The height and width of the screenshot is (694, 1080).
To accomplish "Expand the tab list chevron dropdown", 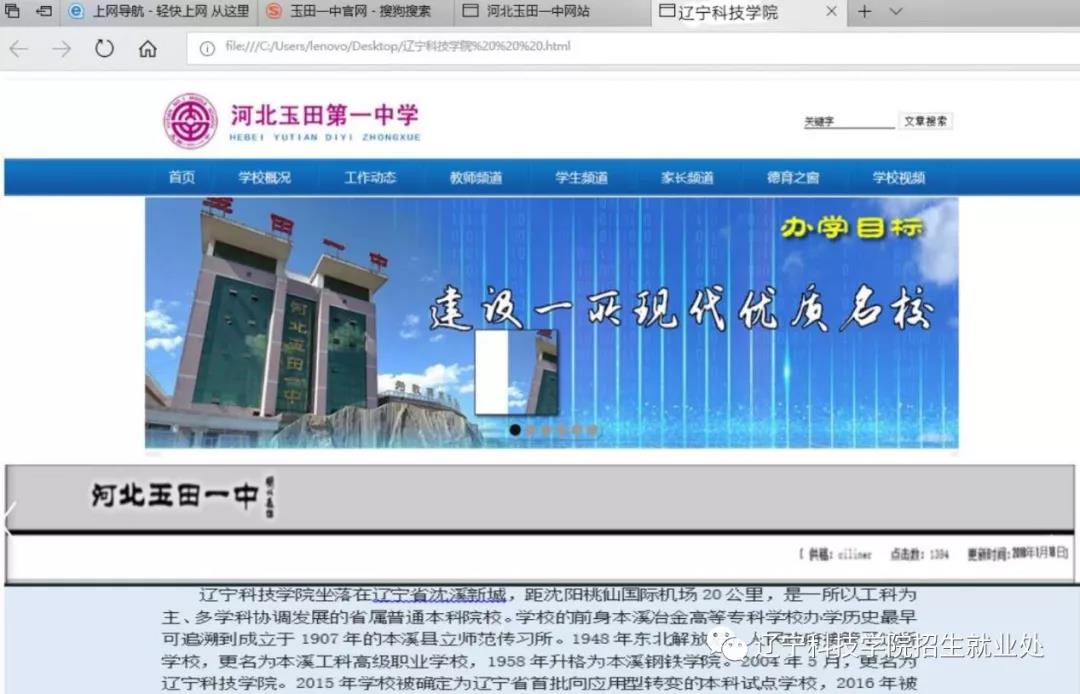I will pos(896,12).
